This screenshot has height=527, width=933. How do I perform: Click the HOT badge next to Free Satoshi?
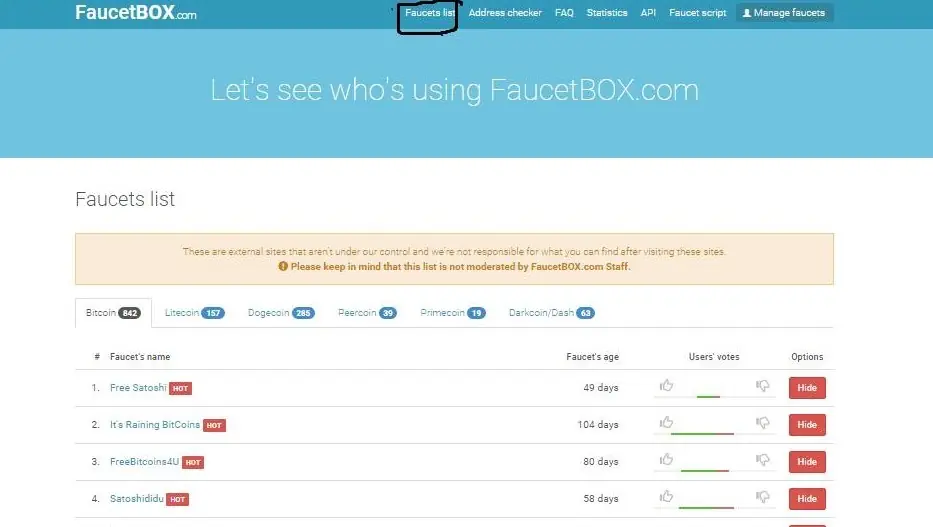click(x=180, y=388)
